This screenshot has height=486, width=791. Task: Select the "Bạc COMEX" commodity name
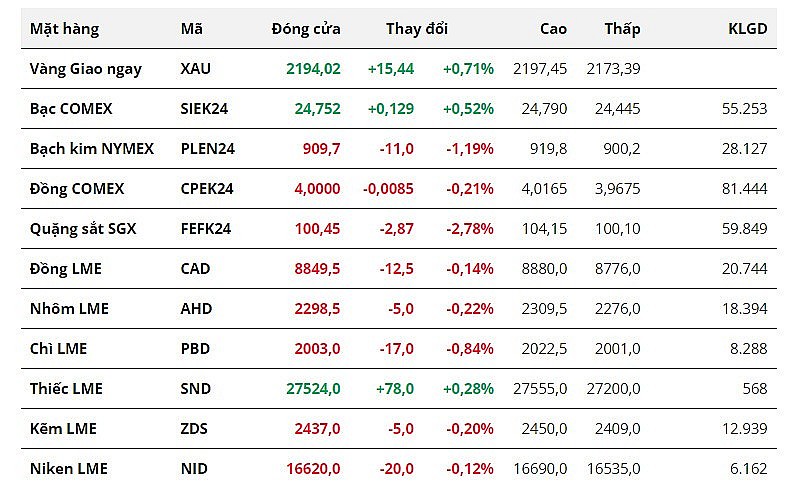(x=71, y=109)
